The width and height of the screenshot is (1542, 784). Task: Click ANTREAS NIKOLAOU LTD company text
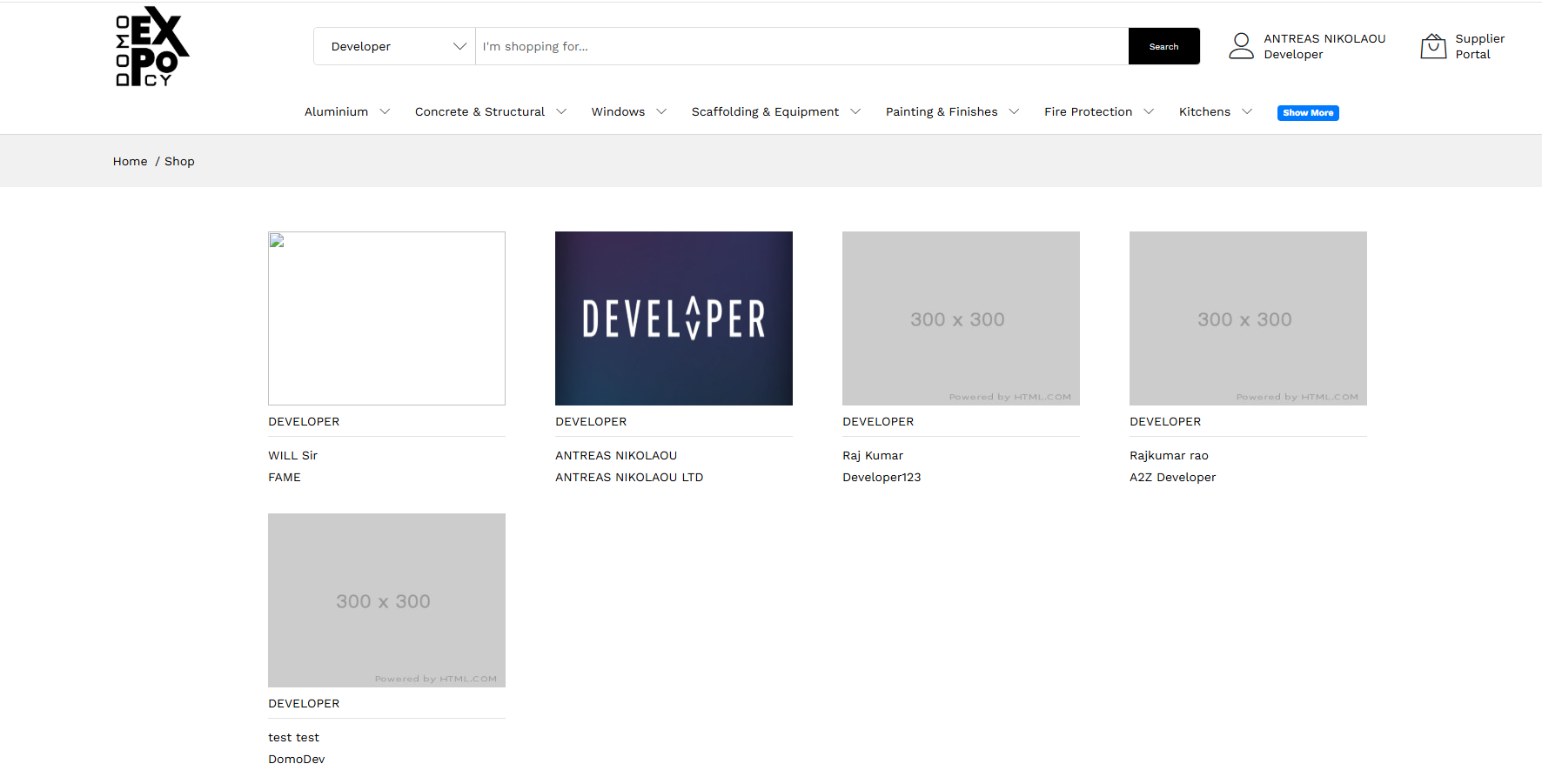pyautogui.click(x=629, y=477)
